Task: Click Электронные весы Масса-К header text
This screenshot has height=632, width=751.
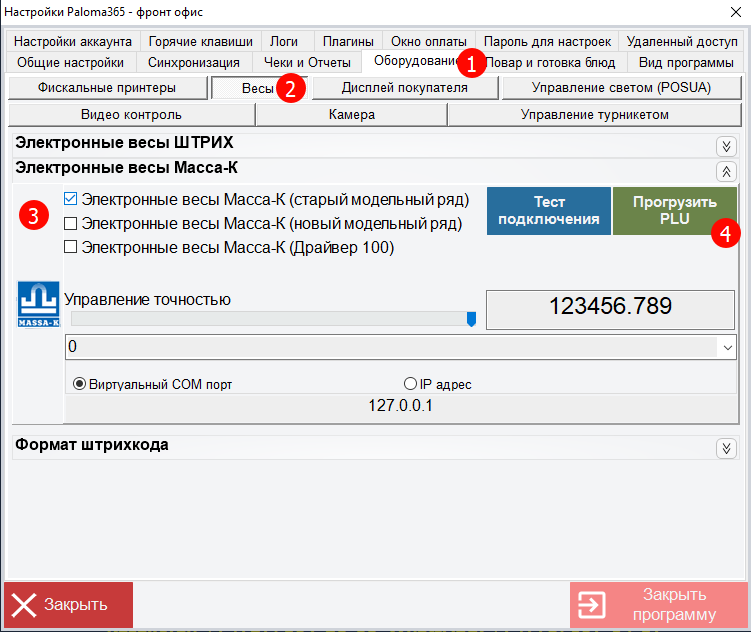Action: pos(126,168)
